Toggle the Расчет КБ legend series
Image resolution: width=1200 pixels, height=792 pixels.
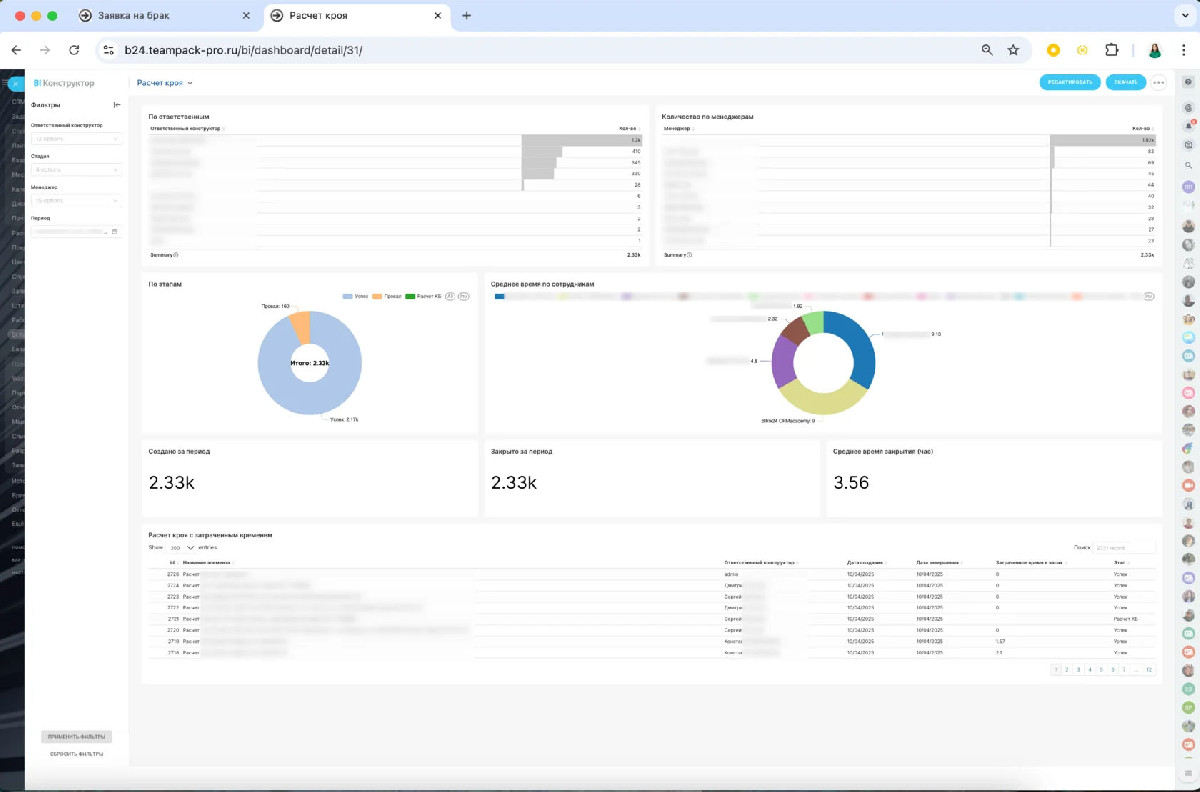[423, 297]
